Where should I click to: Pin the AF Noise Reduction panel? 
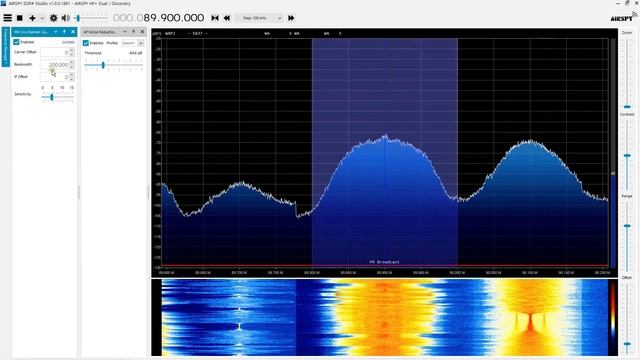click(x=133, y=32)
